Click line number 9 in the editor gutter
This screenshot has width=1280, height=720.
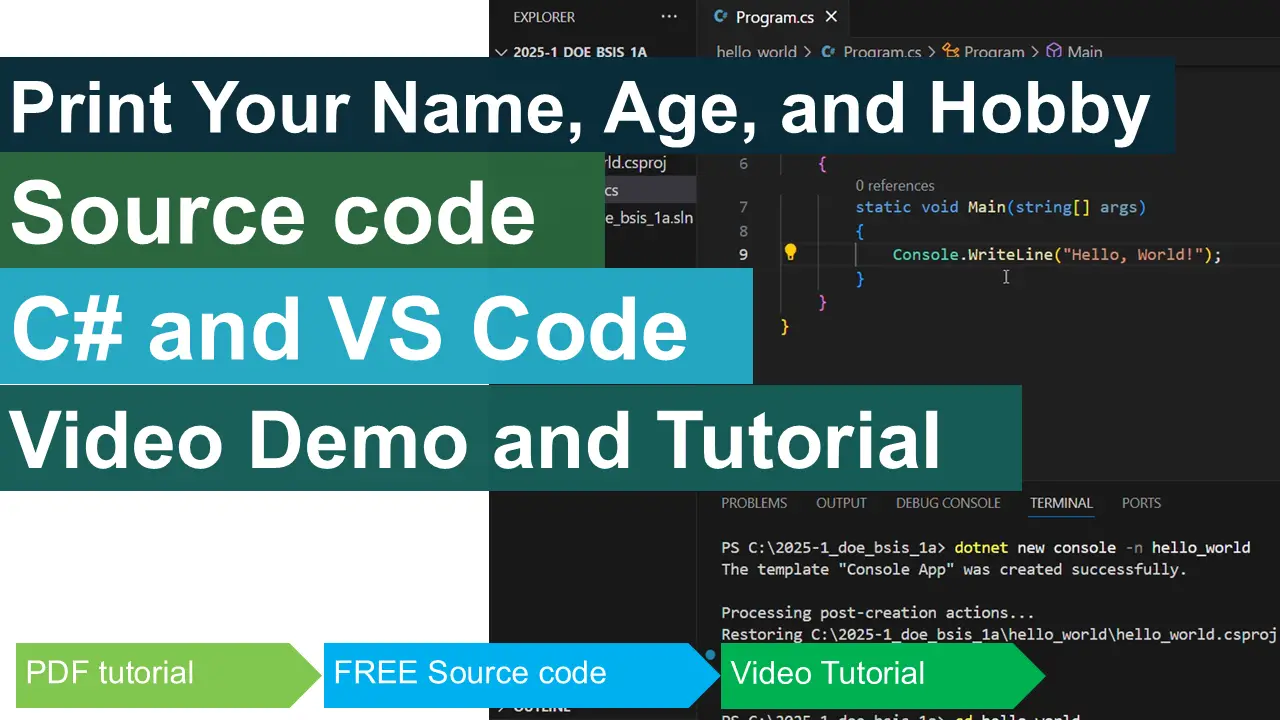coord(743,254)
